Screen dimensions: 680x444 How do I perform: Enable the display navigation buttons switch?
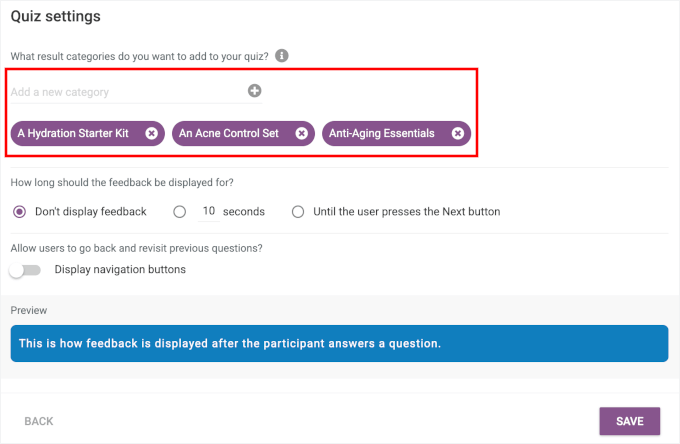tap(25, 270)
